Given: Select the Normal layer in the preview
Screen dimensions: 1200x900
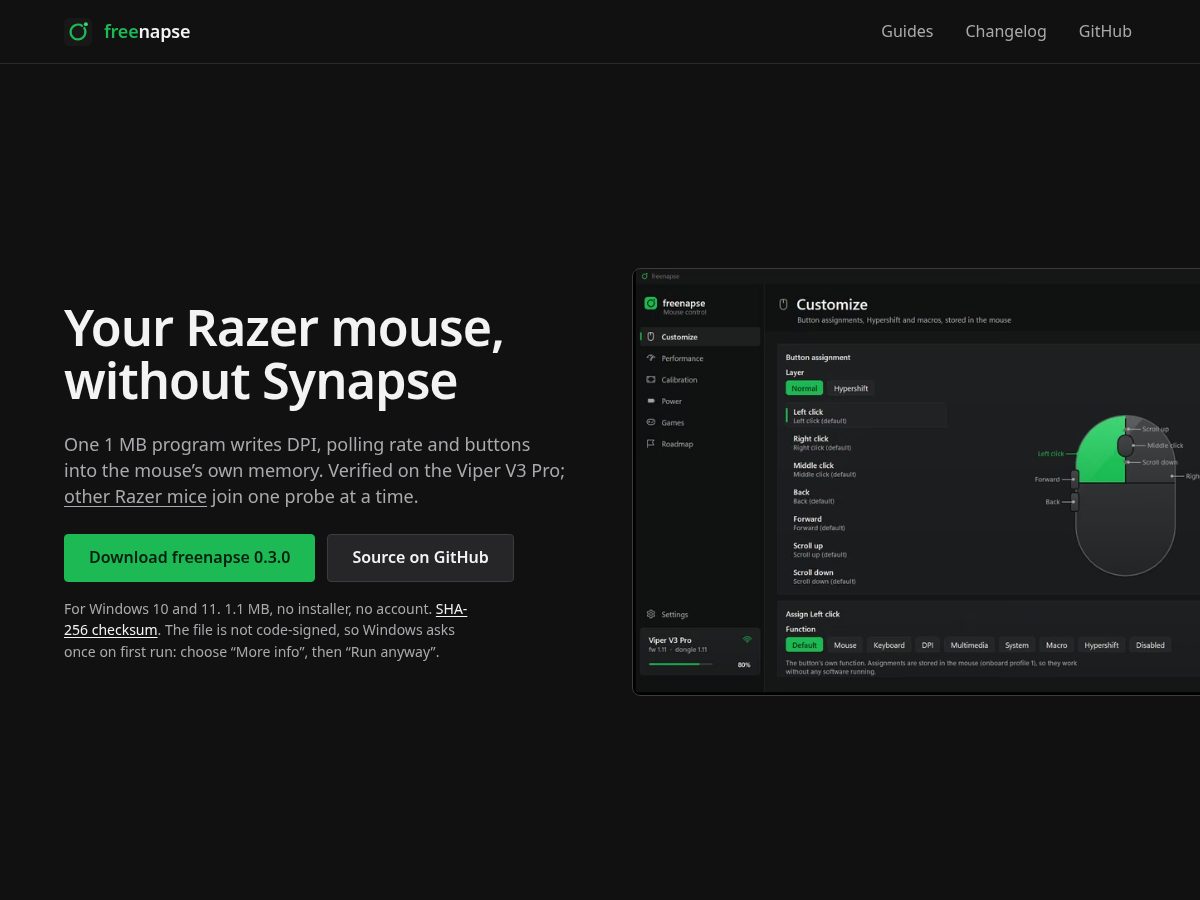Looking at the screenshot, I should tap(804, 388).
